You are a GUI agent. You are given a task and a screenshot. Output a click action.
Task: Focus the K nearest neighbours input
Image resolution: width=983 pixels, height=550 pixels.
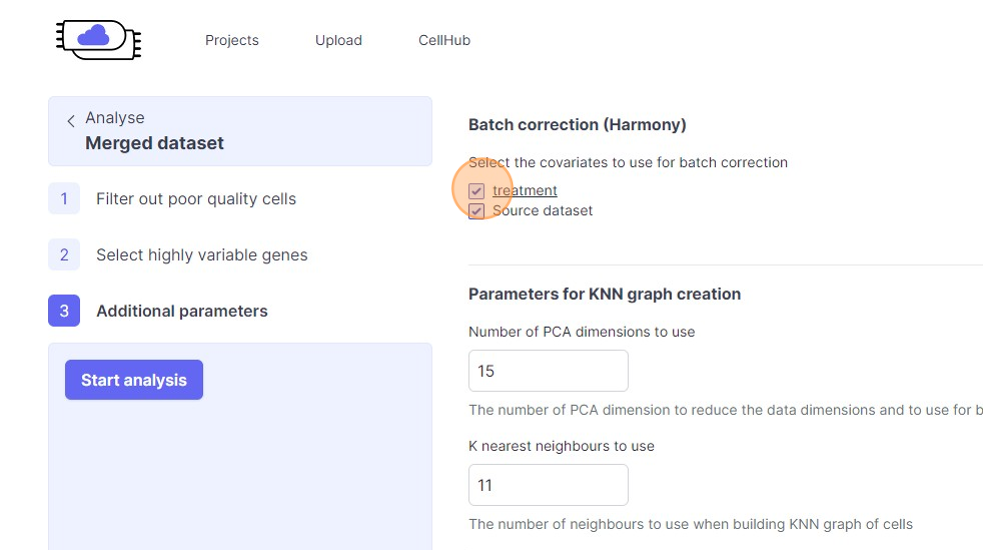(548, 485)
